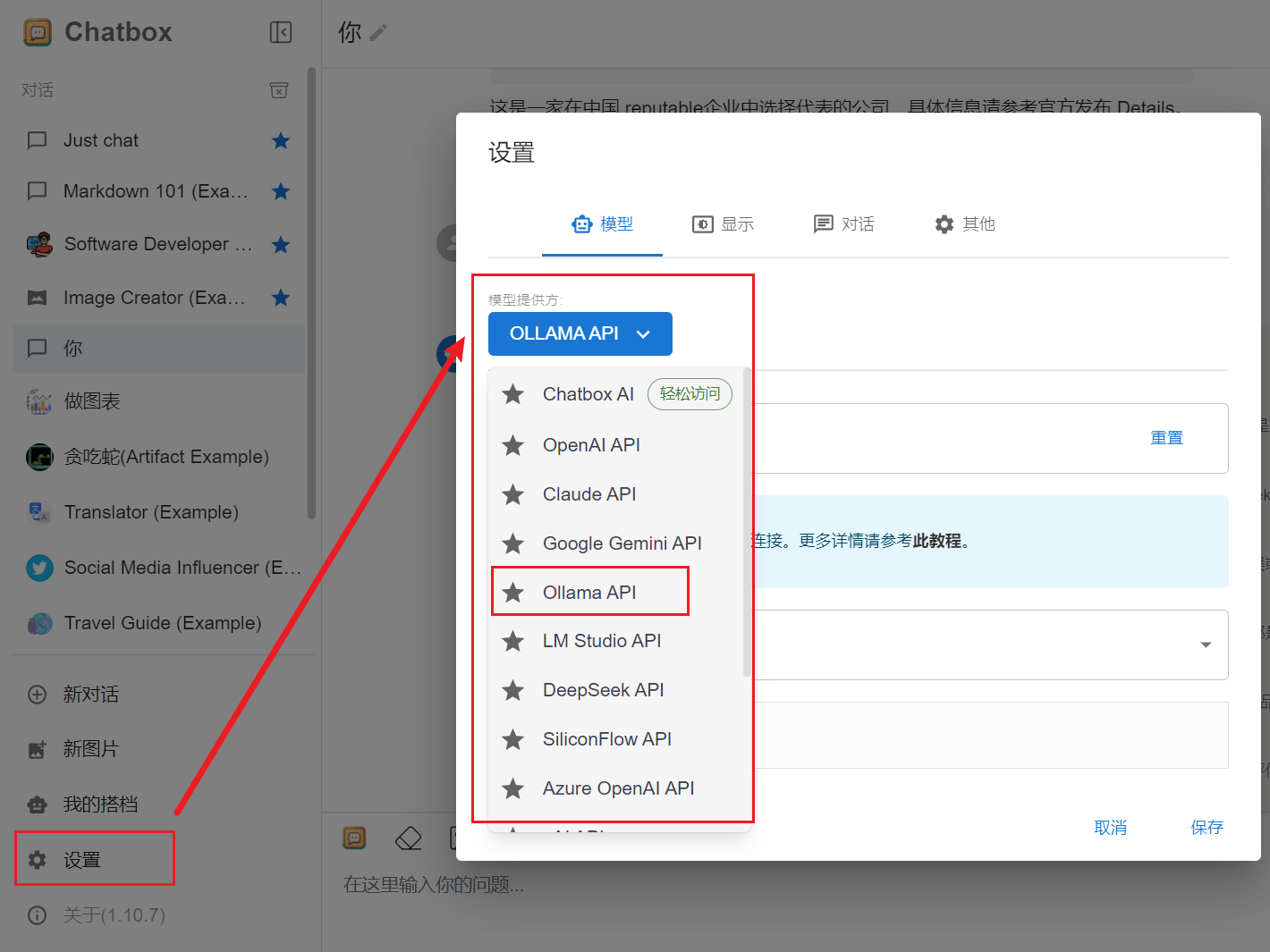This screenshot has height=952, width=1270.
Task: Click the Software Developer avatar icon
Action: pos(39,244)
